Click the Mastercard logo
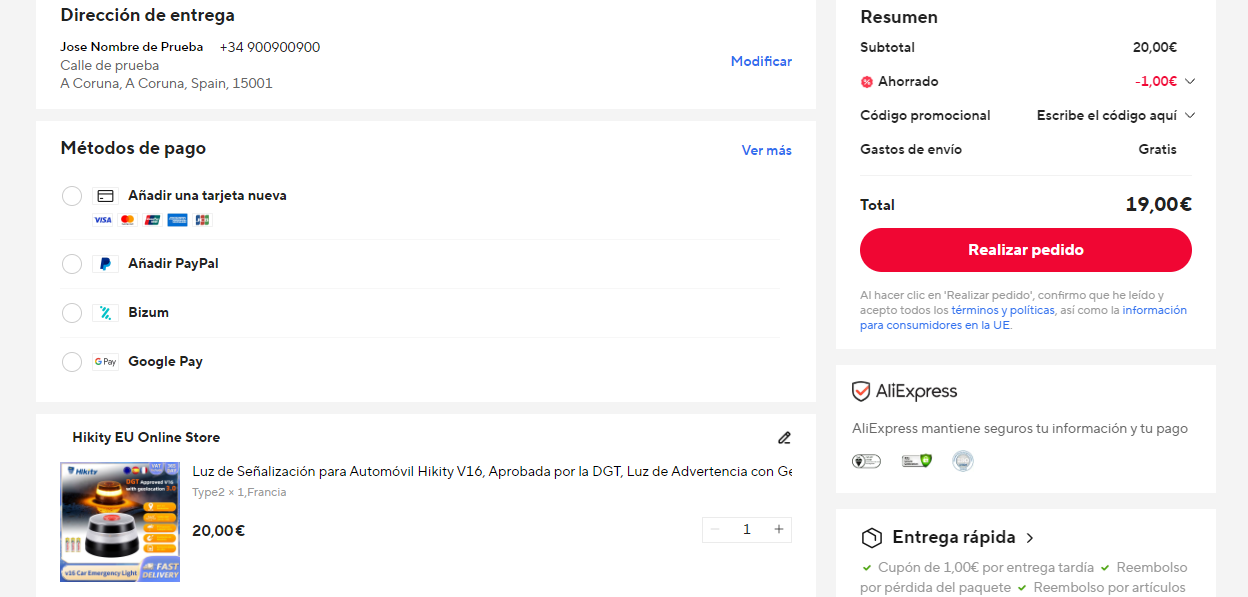 (127, 220)
